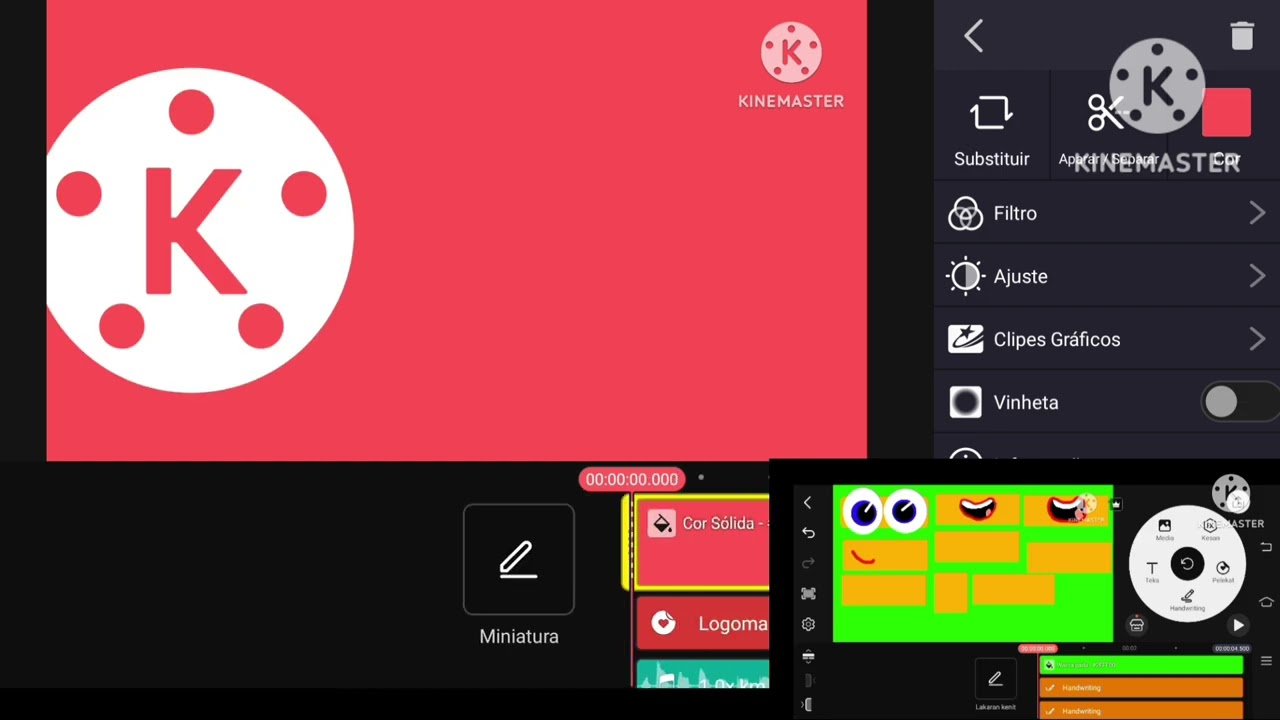This screenshot has width=1280, height=720.
Task: Click the 00:00:04.500 end time label
Action: (x=1231, y=648)
